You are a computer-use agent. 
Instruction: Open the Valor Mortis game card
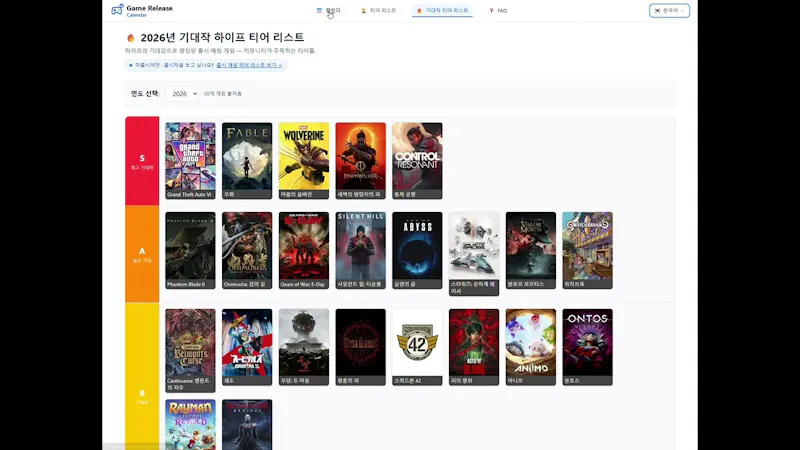point(531,251)
